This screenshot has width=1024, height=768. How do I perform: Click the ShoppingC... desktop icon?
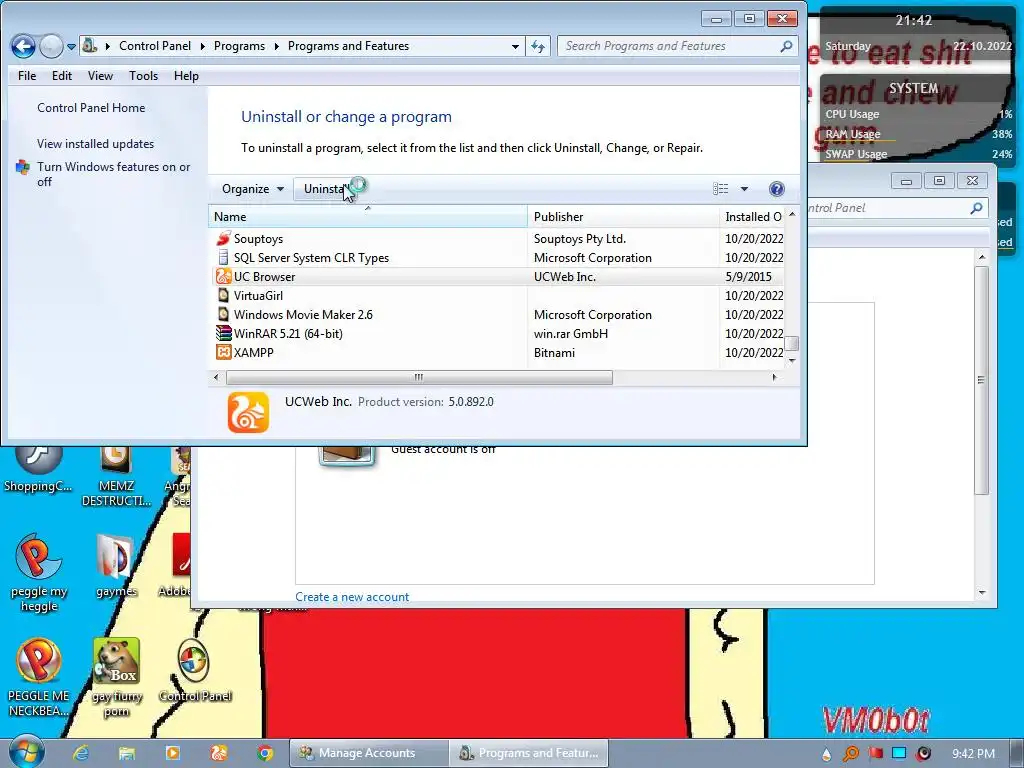38,468
